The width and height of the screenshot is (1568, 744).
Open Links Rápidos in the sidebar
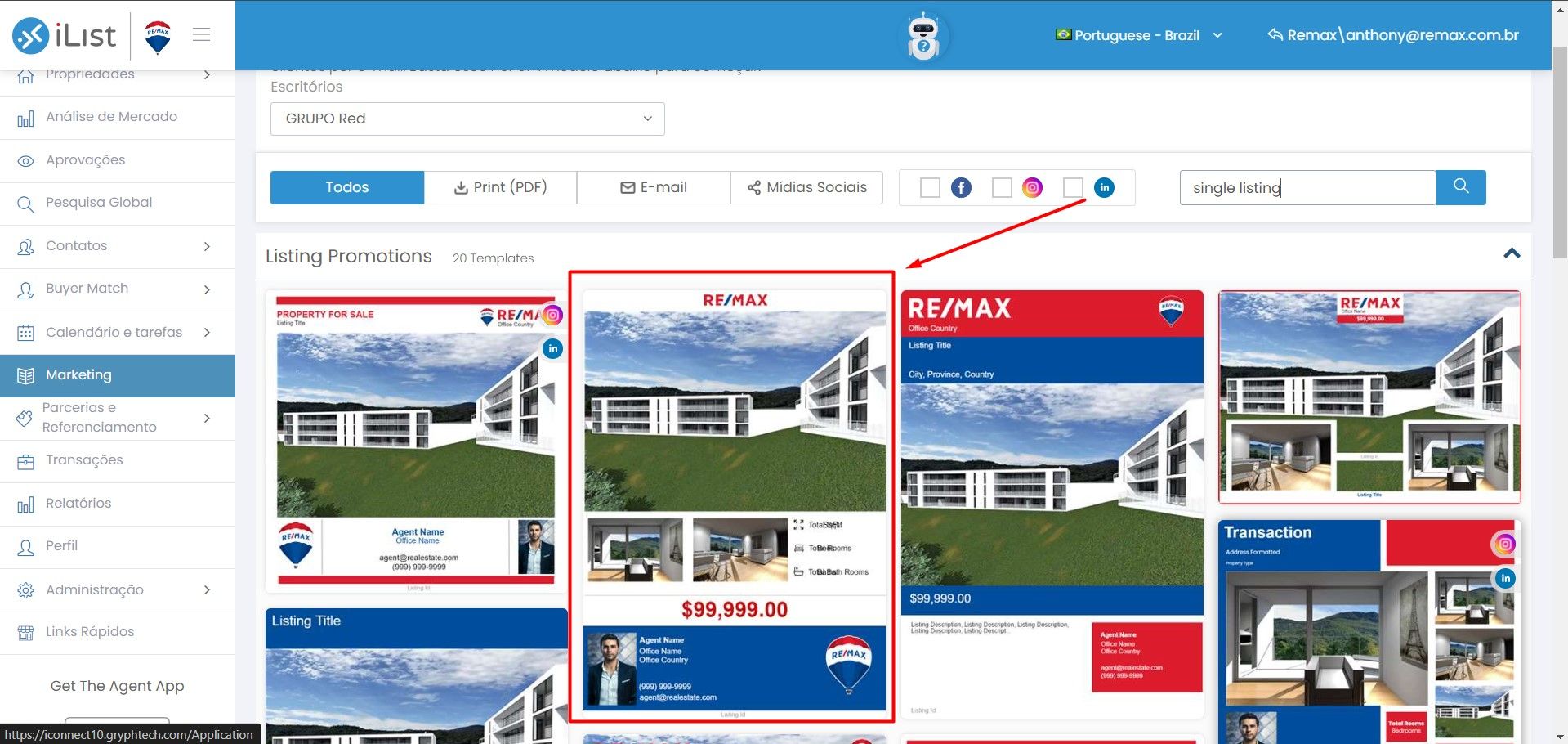[x=118, y=632]
